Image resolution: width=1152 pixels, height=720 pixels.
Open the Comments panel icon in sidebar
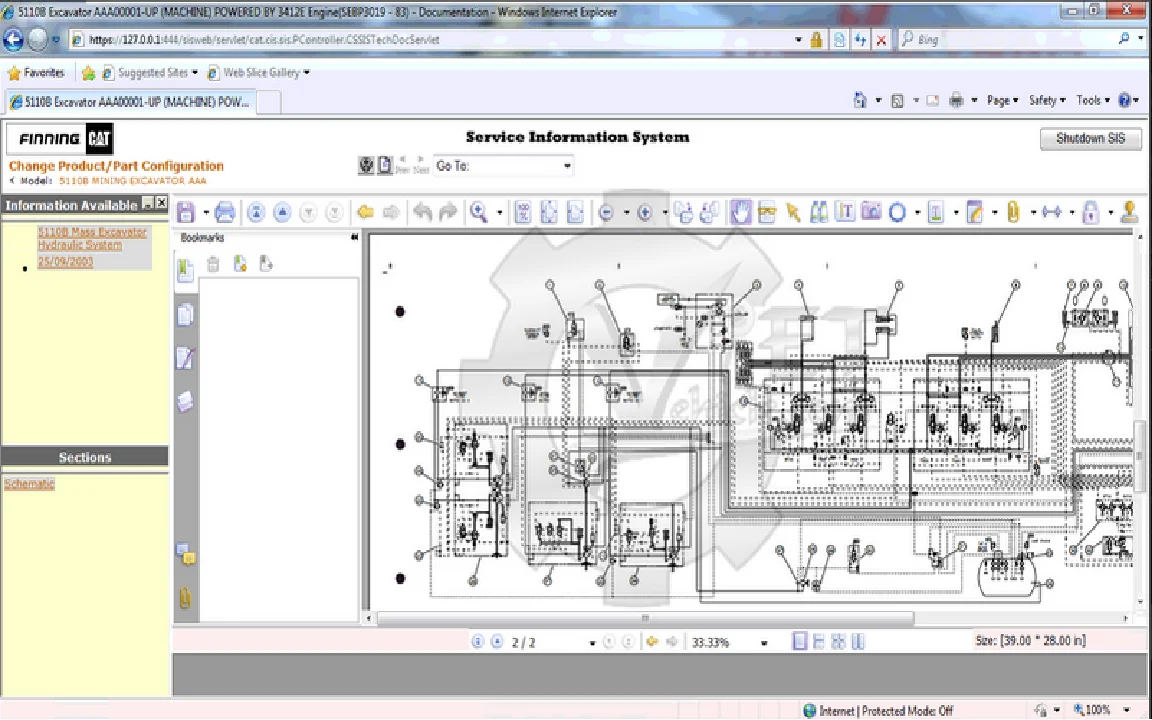(x=185, y=553)
